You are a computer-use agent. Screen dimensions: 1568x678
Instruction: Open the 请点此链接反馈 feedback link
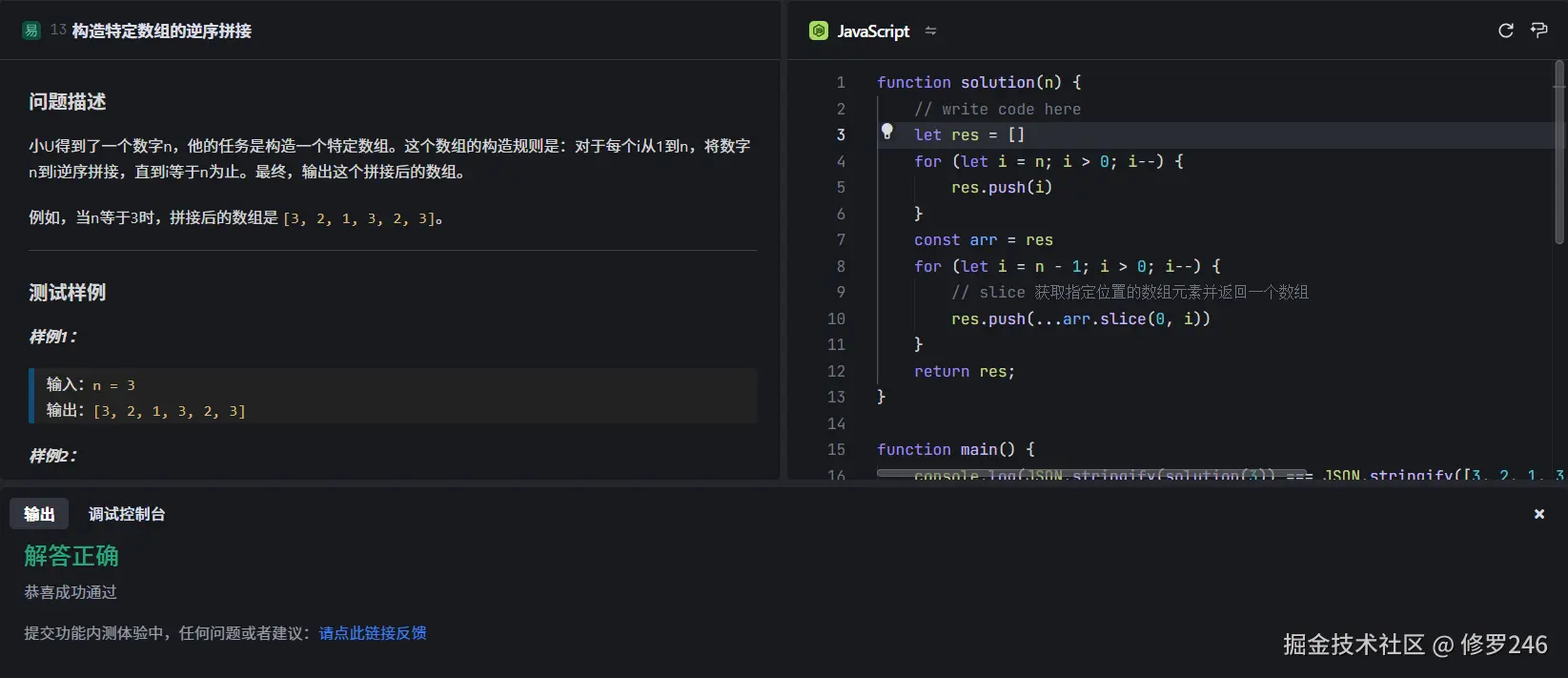point(373,633)
